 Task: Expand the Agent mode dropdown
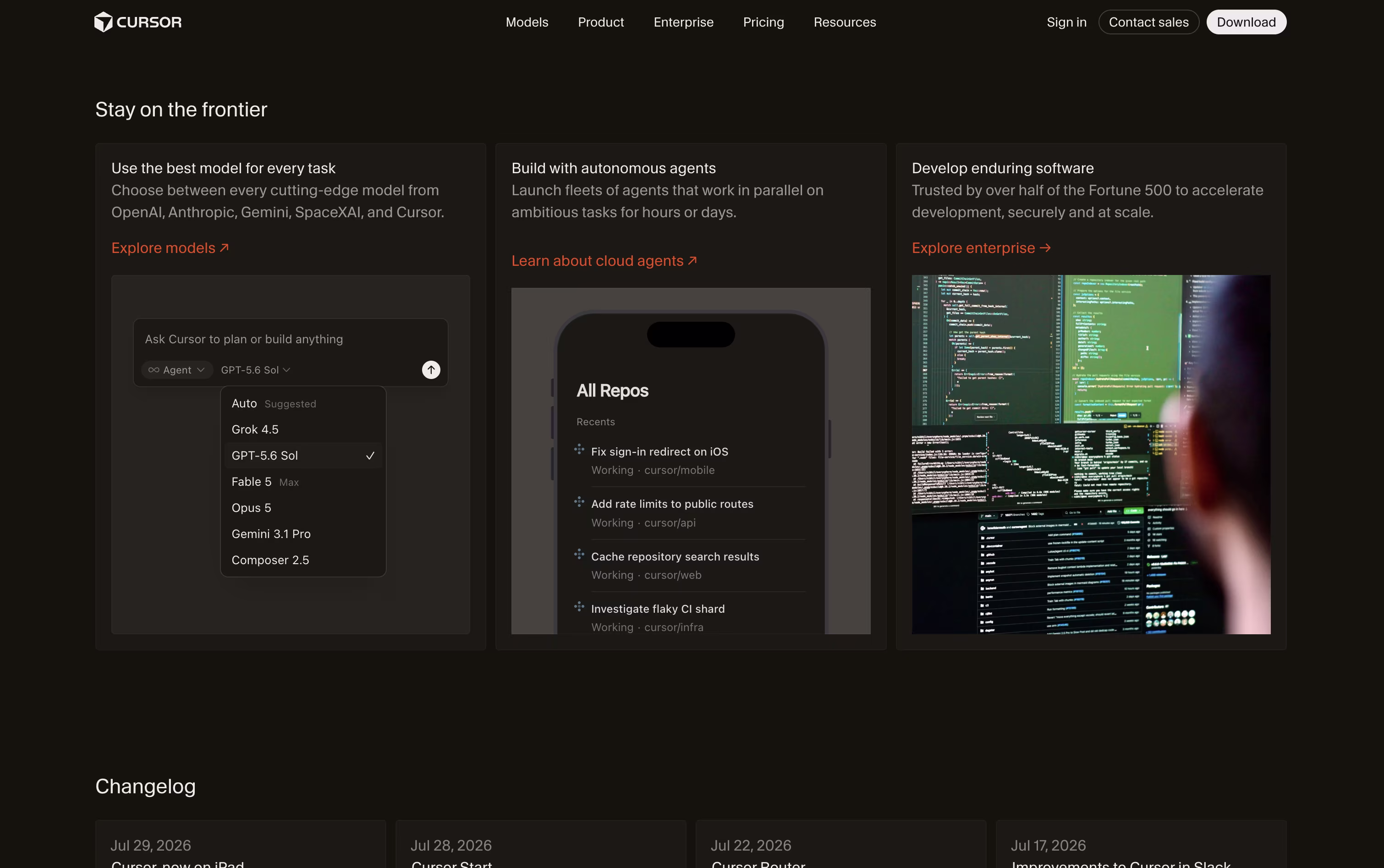pyautogui.click(x=177, y=370)
